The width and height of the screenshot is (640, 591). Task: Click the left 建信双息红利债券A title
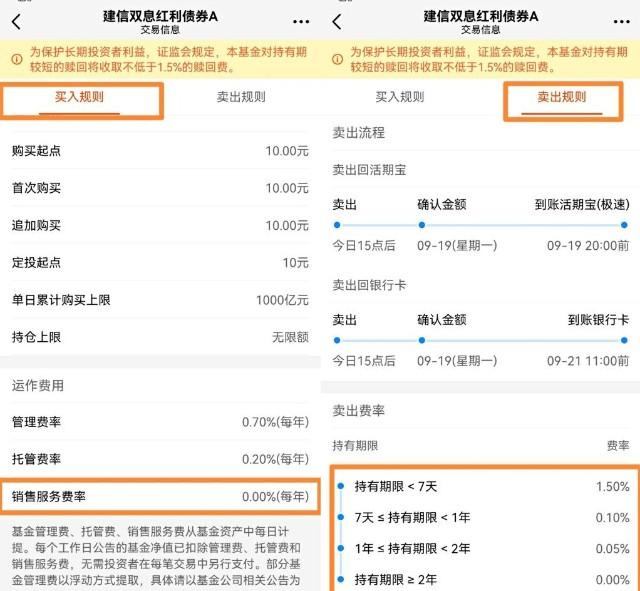[x=160, y=16]
